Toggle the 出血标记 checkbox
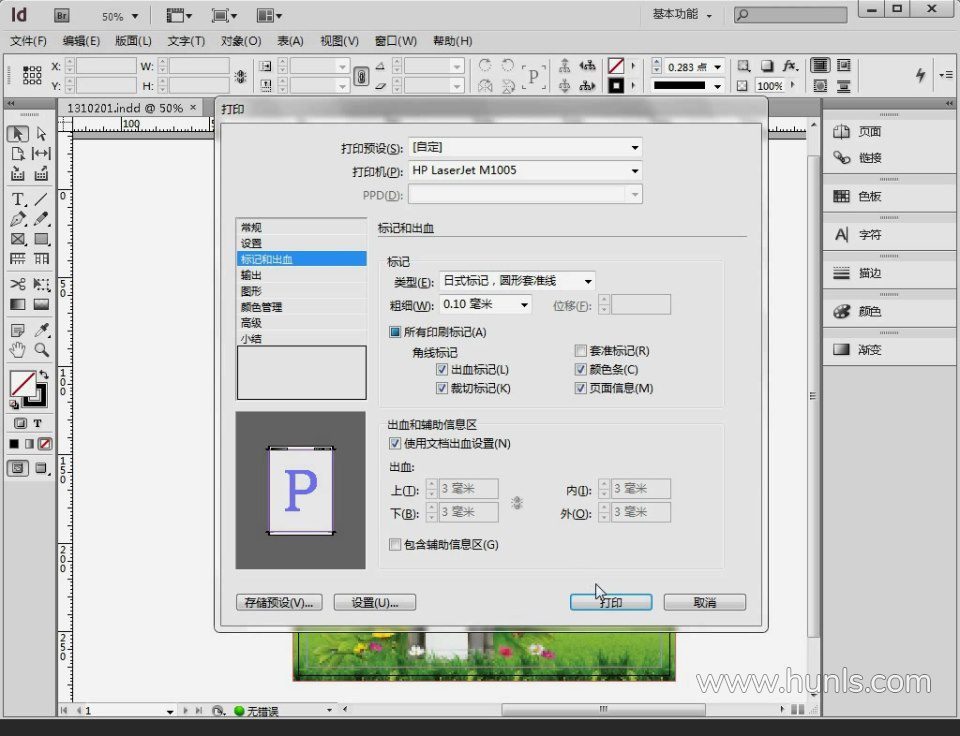Image resolution: width=960 pixels, height=736 pixels. (x=442, y=370)
